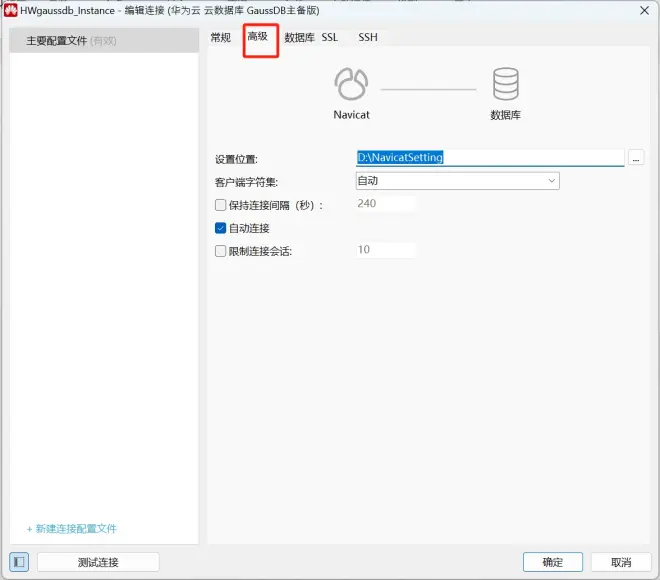Toggle the sidebar panel icon button
The image size is (660, 580).
pyautogui.click(x=19, y=562)
